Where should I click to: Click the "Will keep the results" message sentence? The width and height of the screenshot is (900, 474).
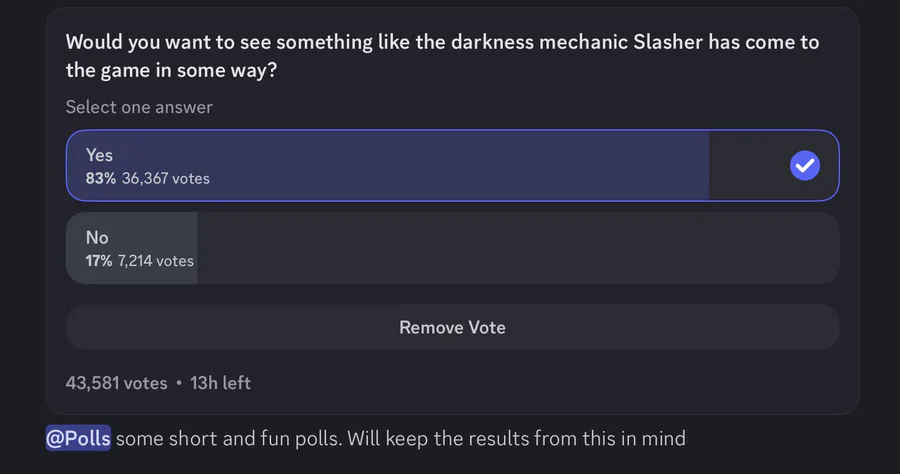click(516, 438)
